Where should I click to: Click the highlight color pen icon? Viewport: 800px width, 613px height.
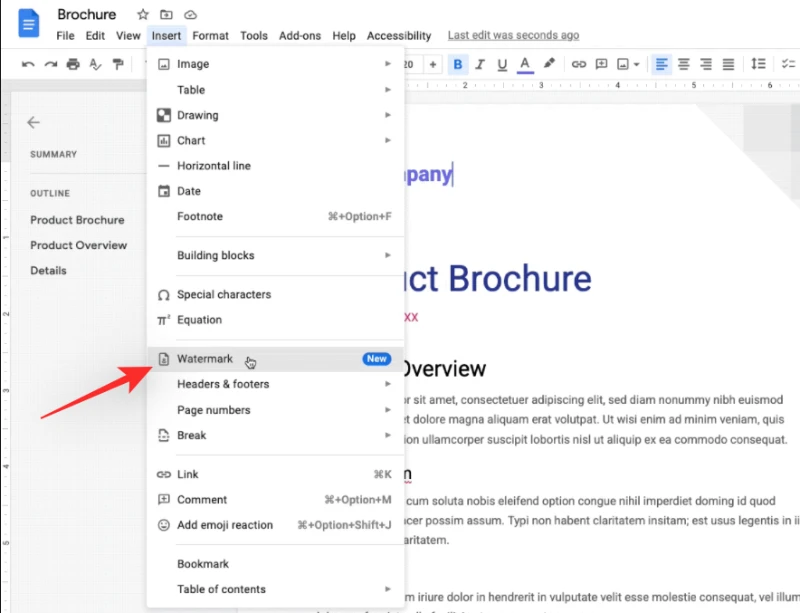click(x=549, y=64)
